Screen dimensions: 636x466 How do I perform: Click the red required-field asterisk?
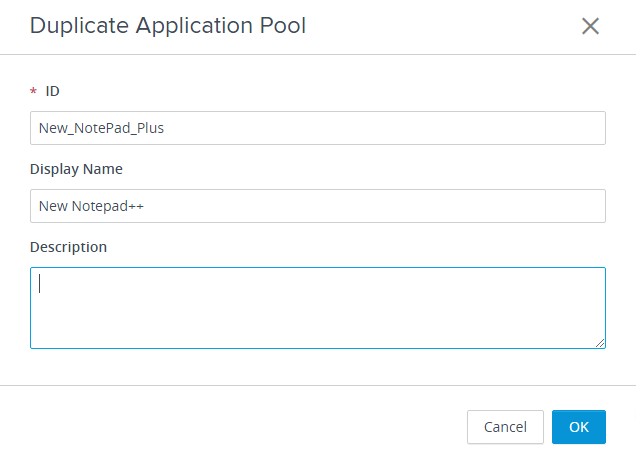click(33, 91)
